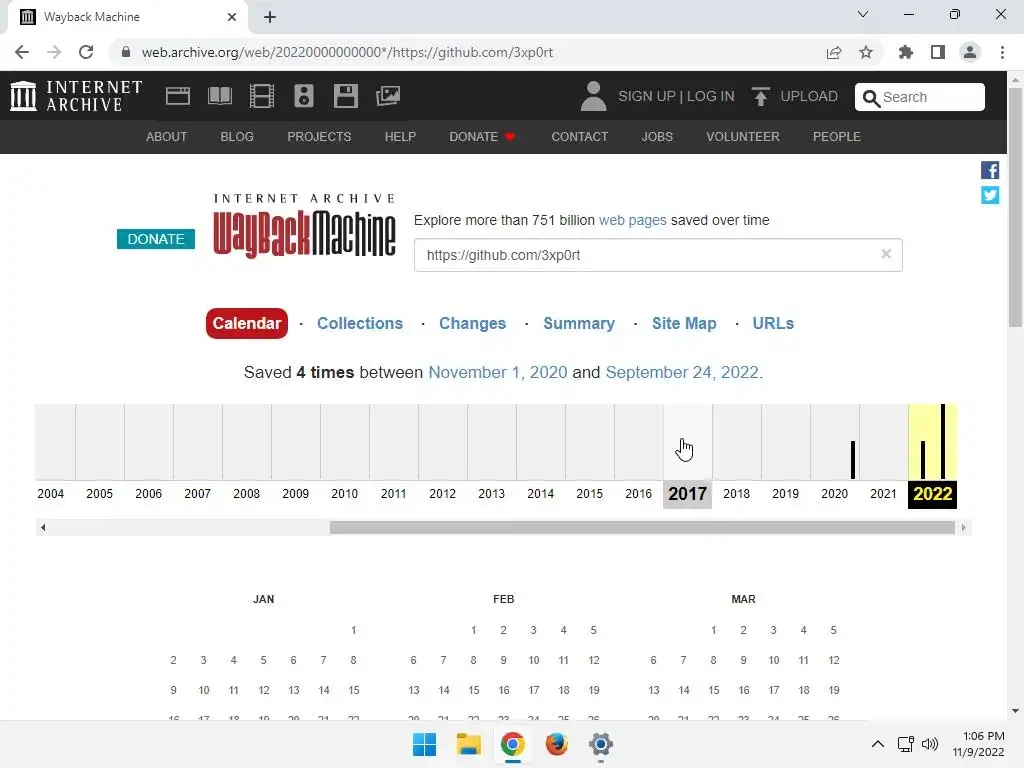
Task: Open the ABOUT menu item
Action: click(x=167, y=136)
